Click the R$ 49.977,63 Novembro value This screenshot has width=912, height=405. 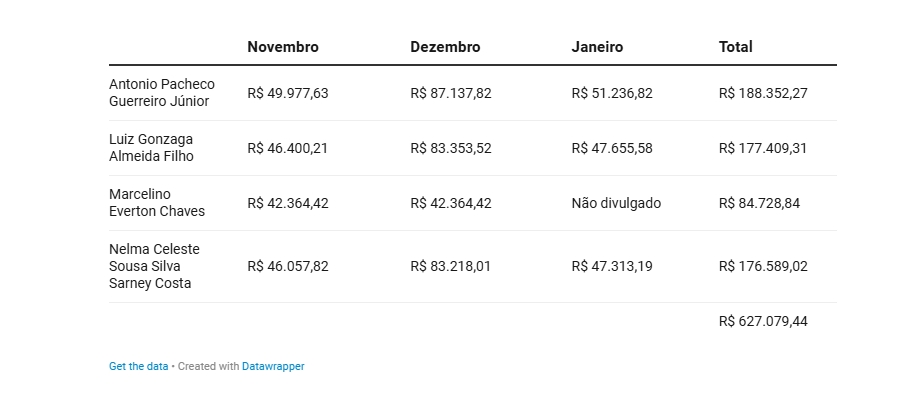[288, 93]
